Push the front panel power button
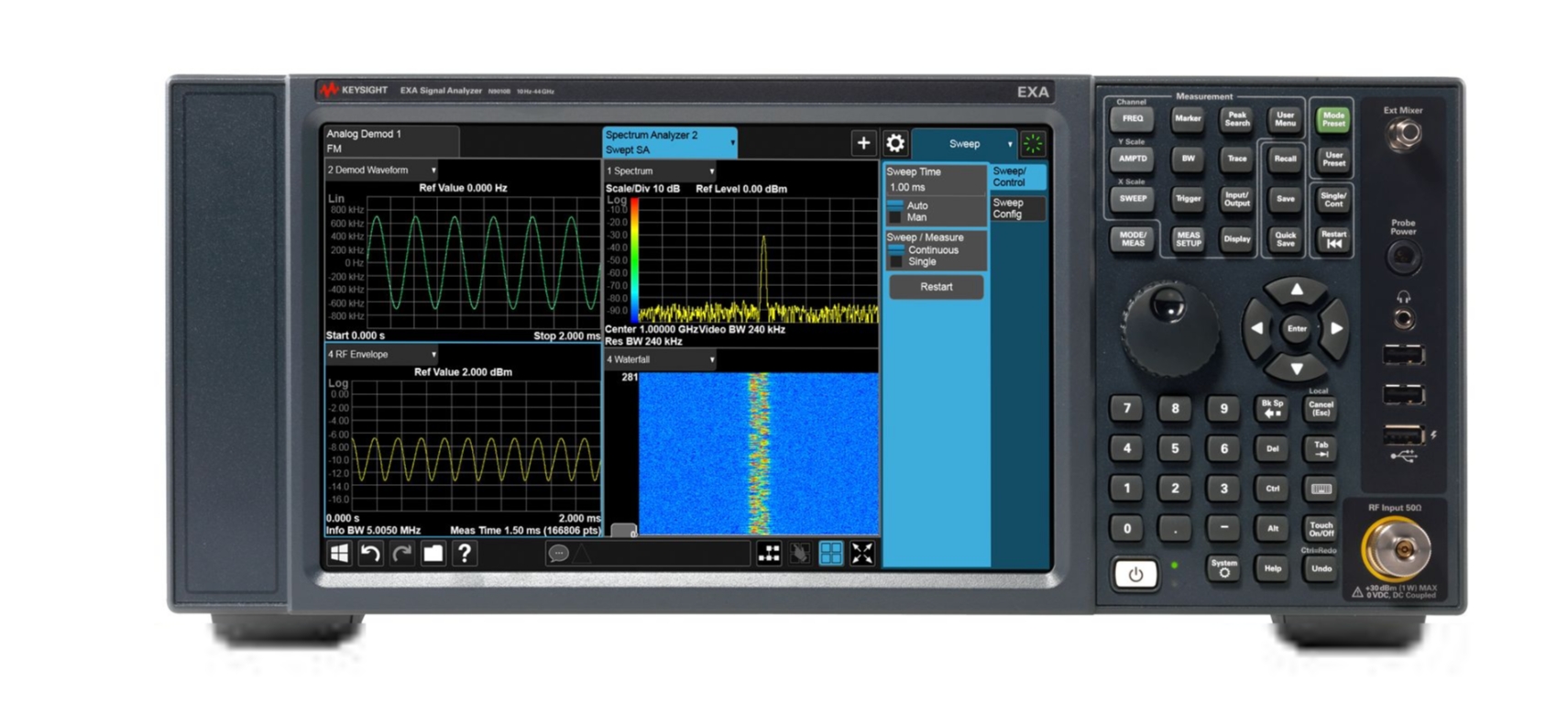This screenshot has height=727, width=1568. (1135, 574)
